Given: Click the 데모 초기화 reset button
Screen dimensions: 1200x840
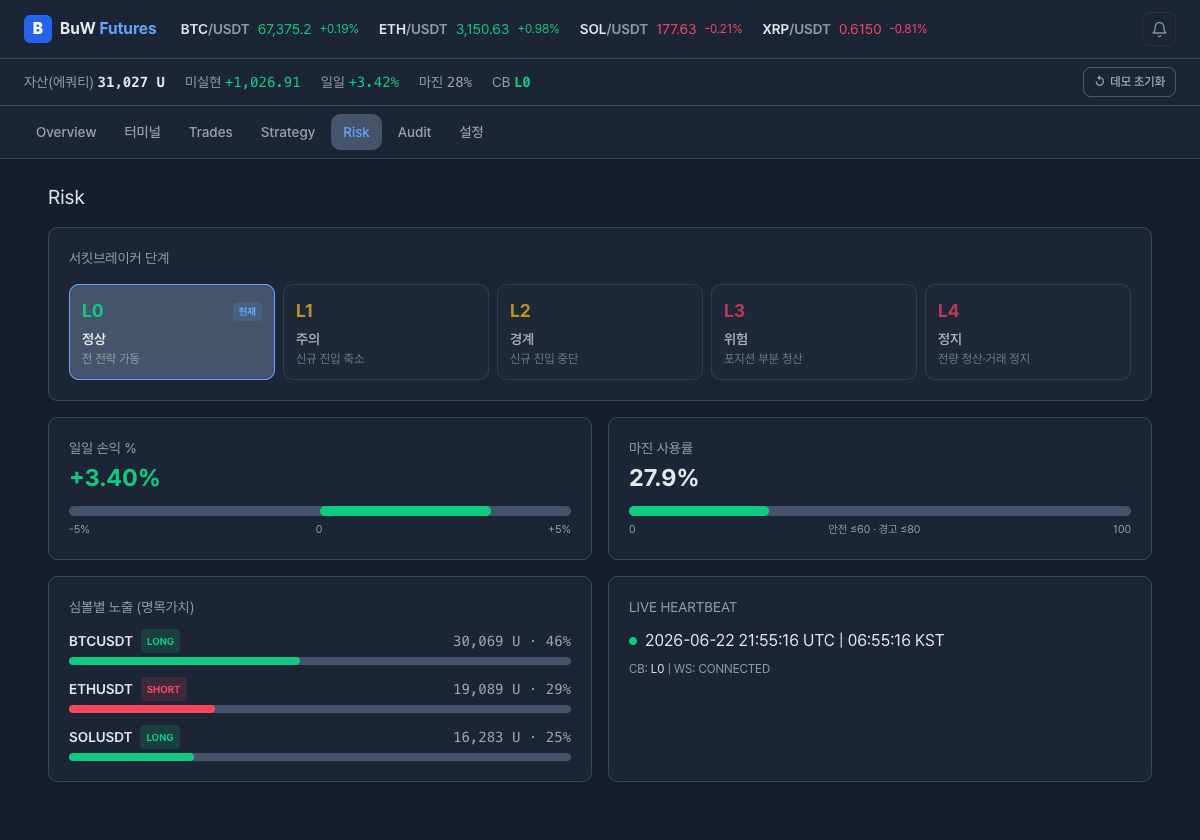Looking at the screenshot, I should pyautogui.click(x=1129, y=82).
